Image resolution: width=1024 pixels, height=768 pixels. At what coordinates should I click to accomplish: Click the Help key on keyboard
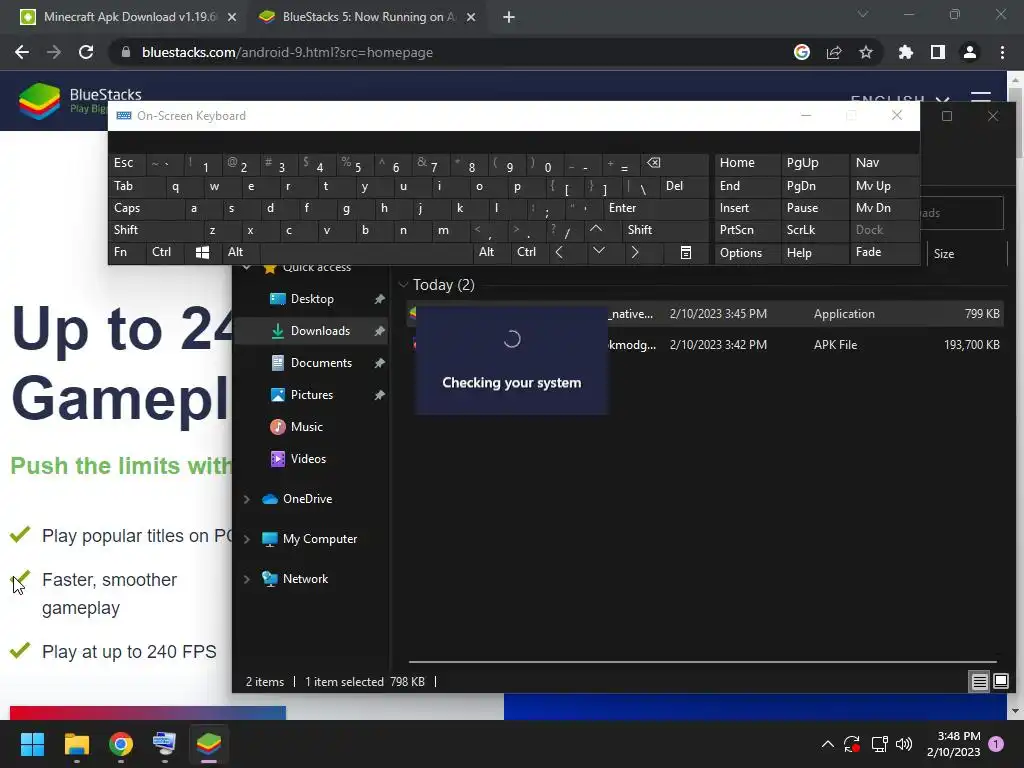tap(814, 253)
